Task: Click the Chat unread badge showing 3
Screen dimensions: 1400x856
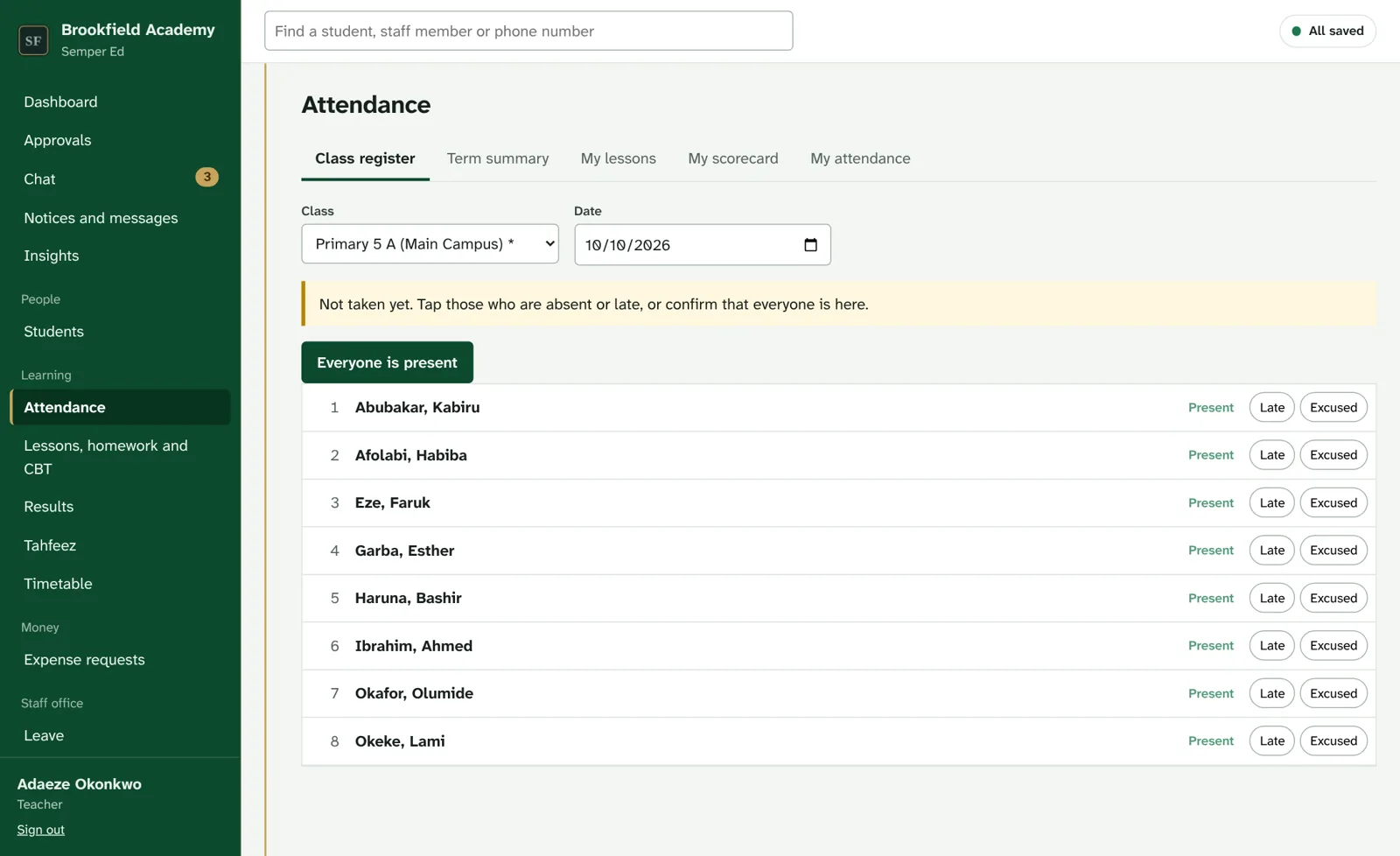Action: pos(206,178)
